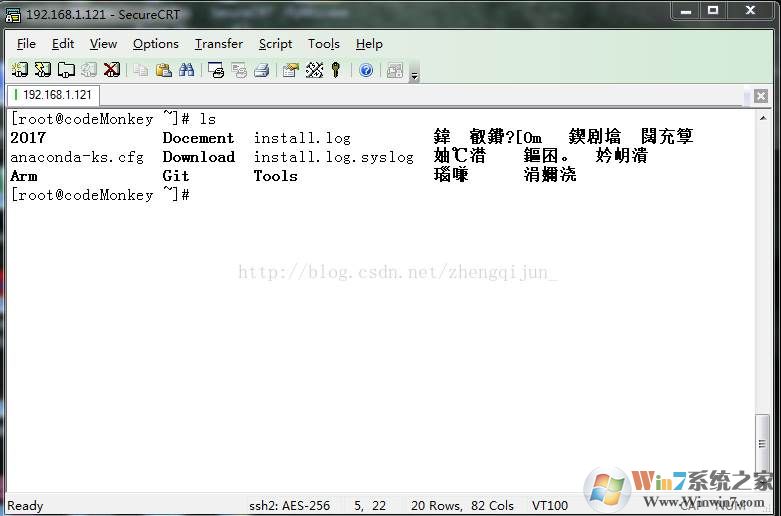Close the session tab with X button
Screen dimensions: 781x516
click(761, 96)
